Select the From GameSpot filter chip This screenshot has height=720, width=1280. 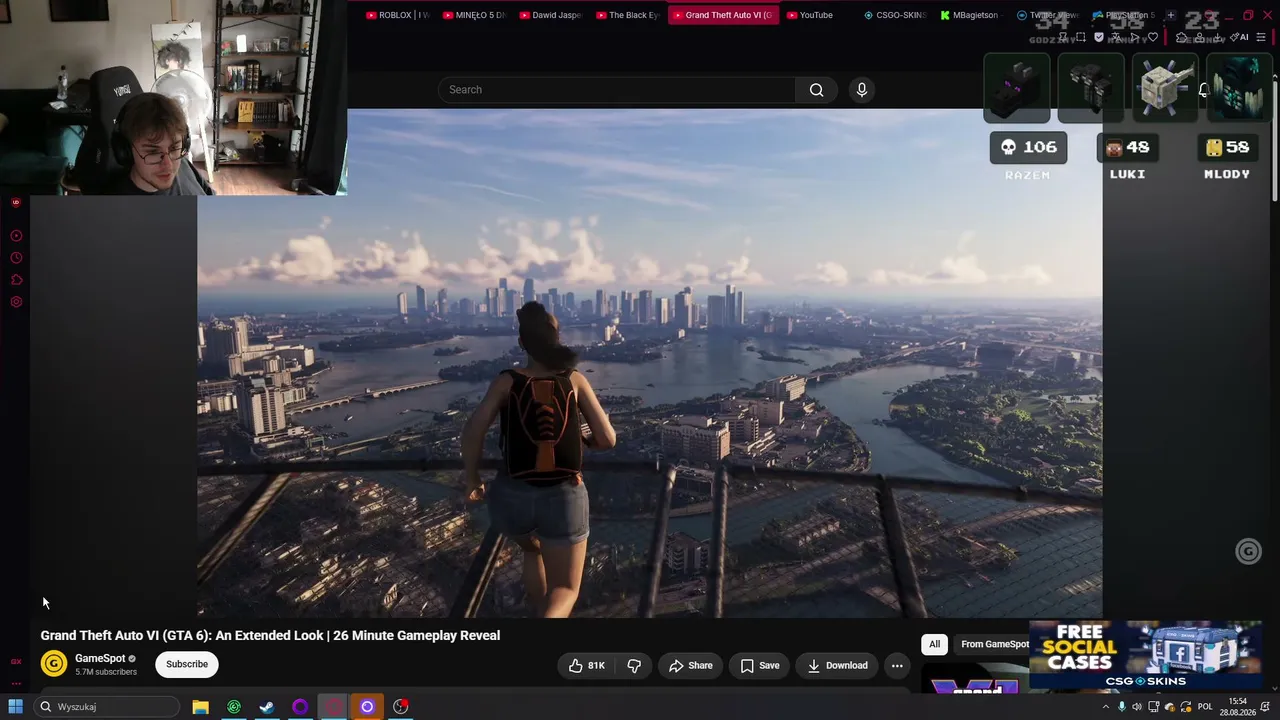point(994,644)
